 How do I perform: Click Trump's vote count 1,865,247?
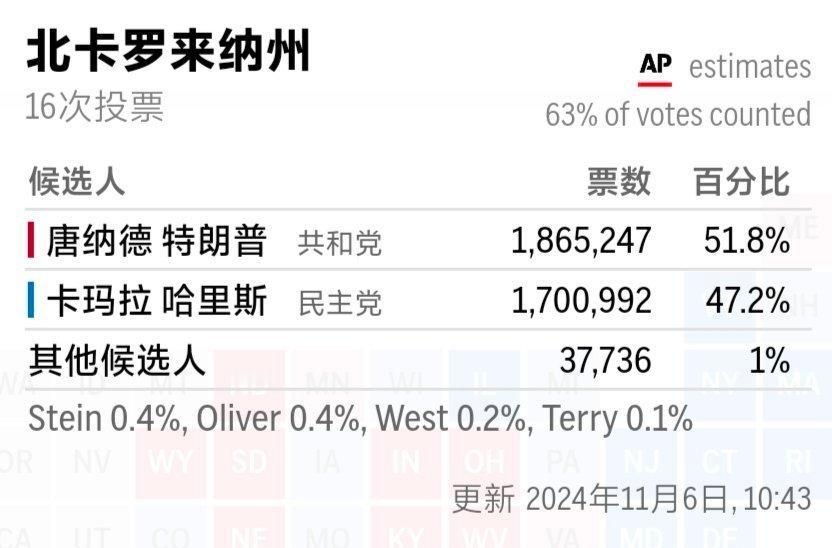(581, 240)
